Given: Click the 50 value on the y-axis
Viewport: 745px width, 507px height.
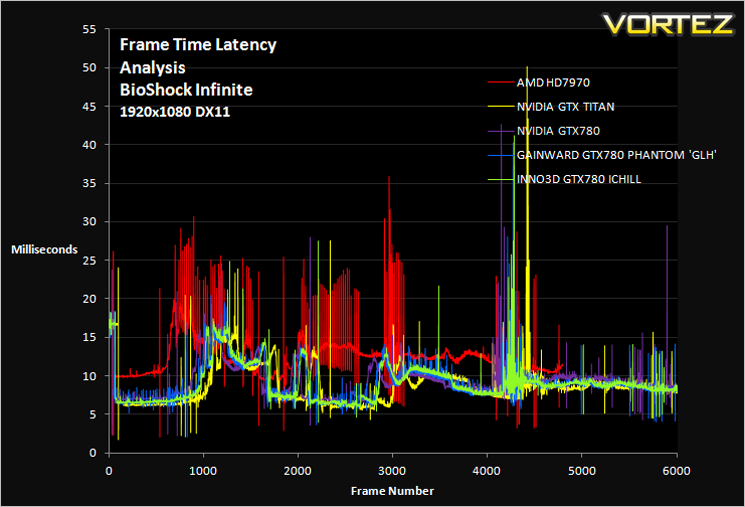Looking at the screenshot, I should [x=89, y=68].
